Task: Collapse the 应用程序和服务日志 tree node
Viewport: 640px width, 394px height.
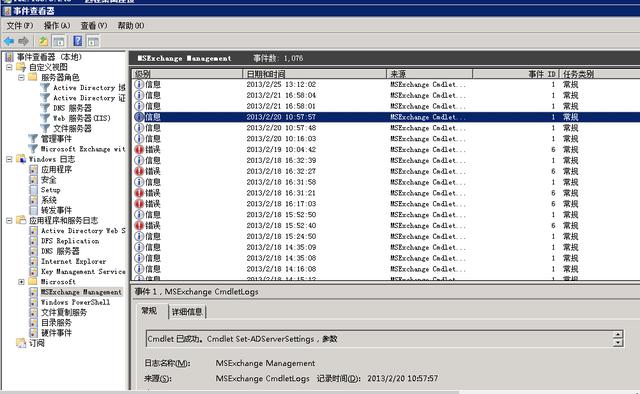Action: click(9, 220)
